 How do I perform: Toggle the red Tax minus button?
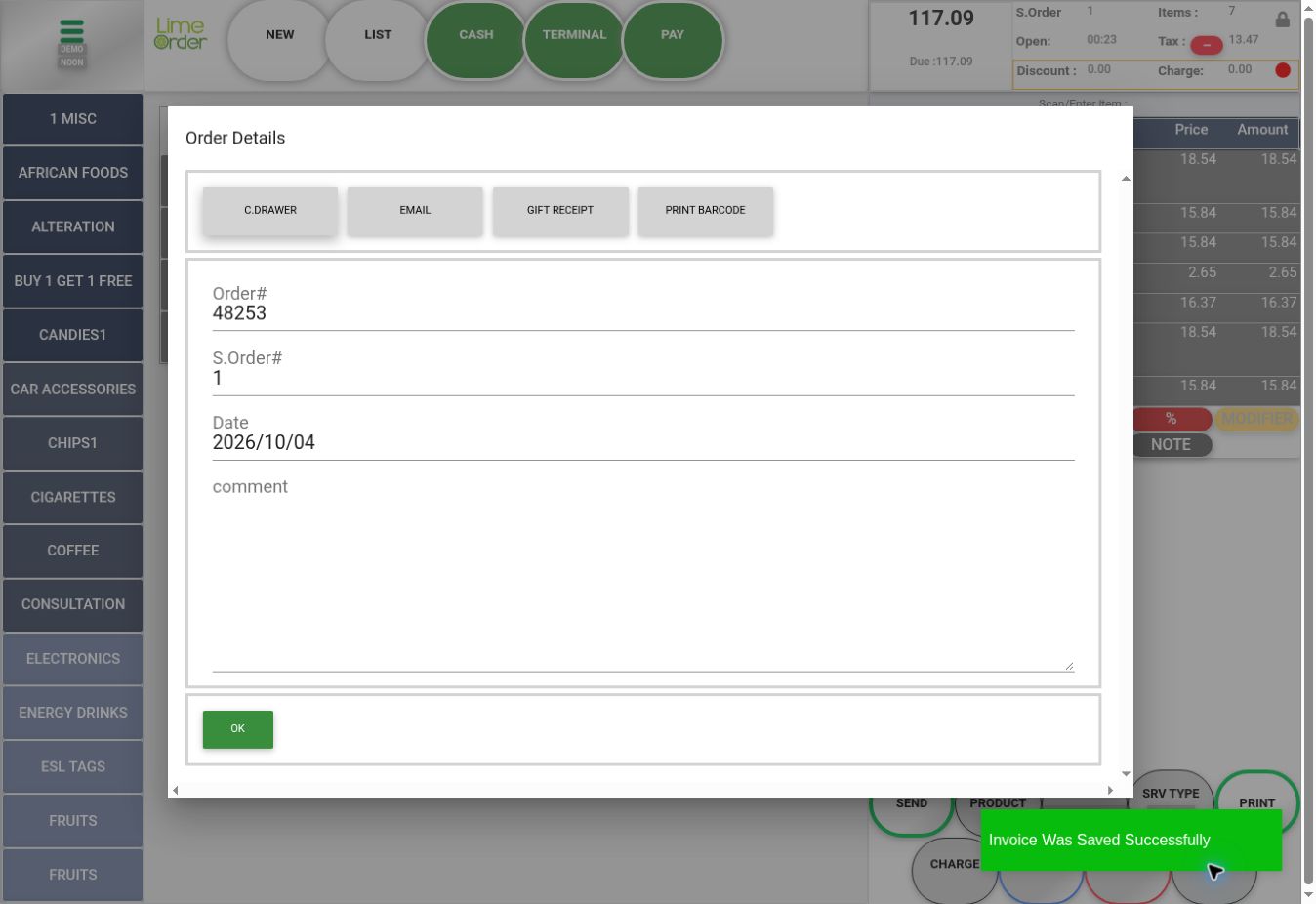point(1207,45)
